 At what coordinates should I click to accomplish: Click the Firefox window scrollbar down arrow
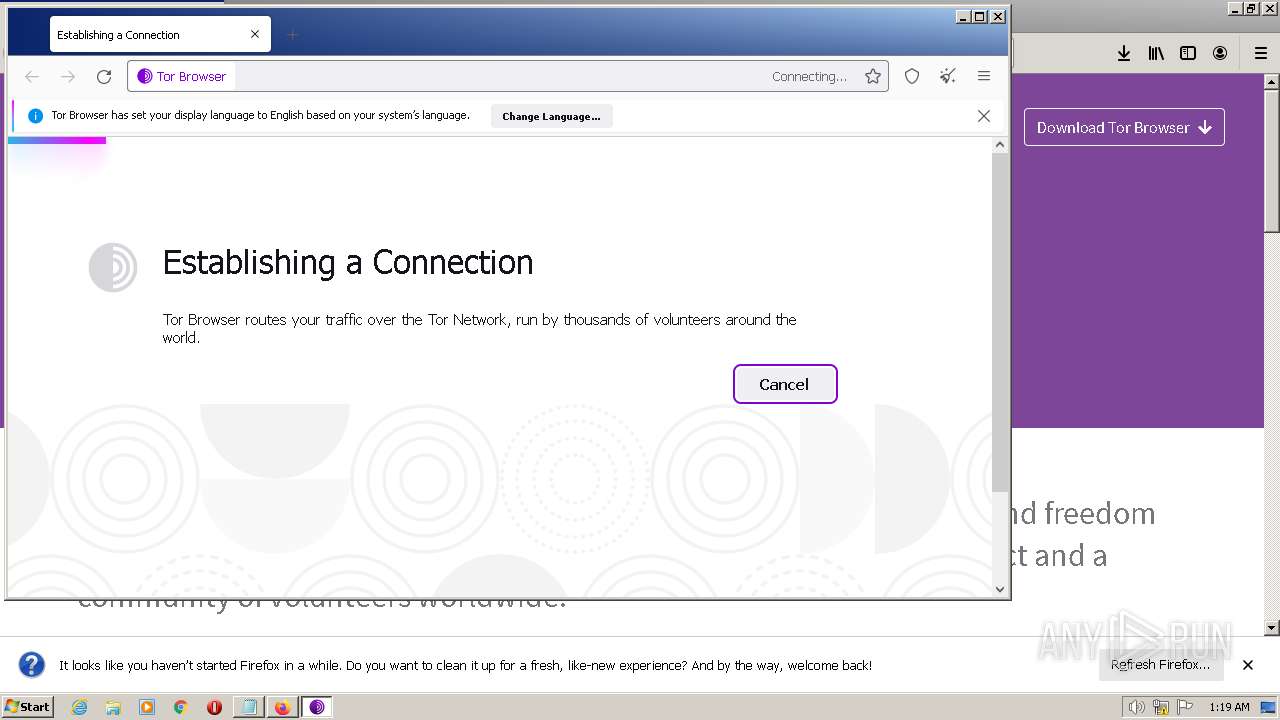(1272, 628)
